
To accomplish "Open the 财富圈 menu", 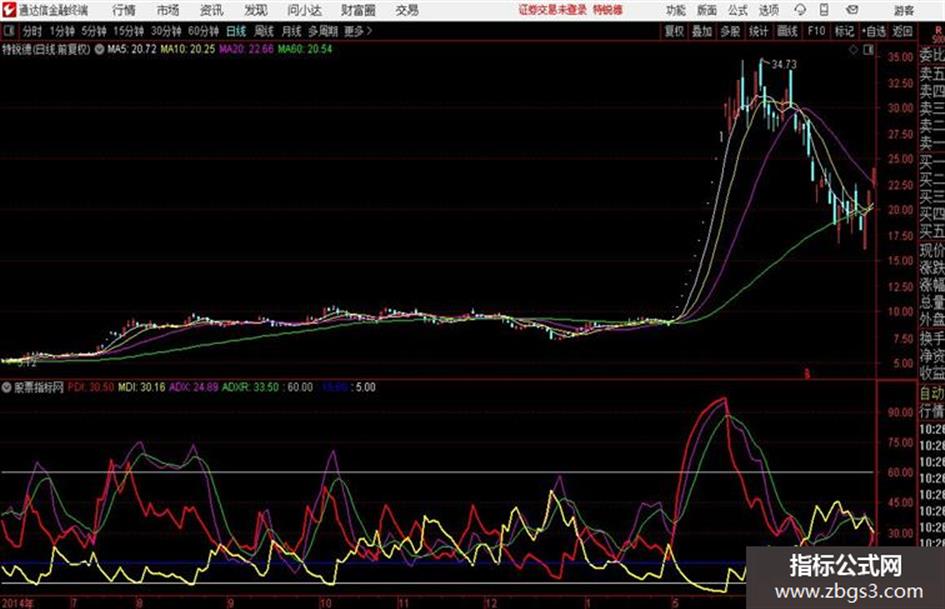I will pyautogui.click(x=358, y=10).
